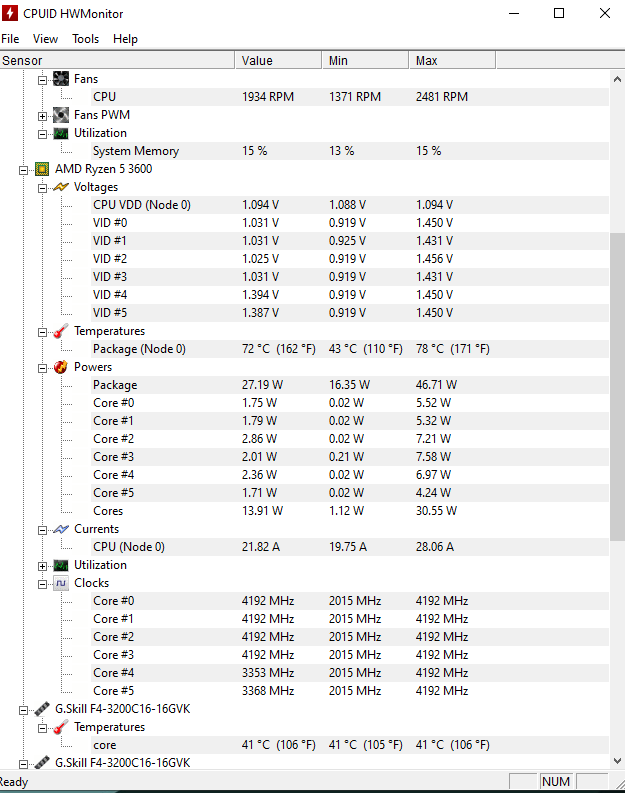Select the Fans PWM fan icon
This screenshot has width=625, height=793.
[61, 115]
